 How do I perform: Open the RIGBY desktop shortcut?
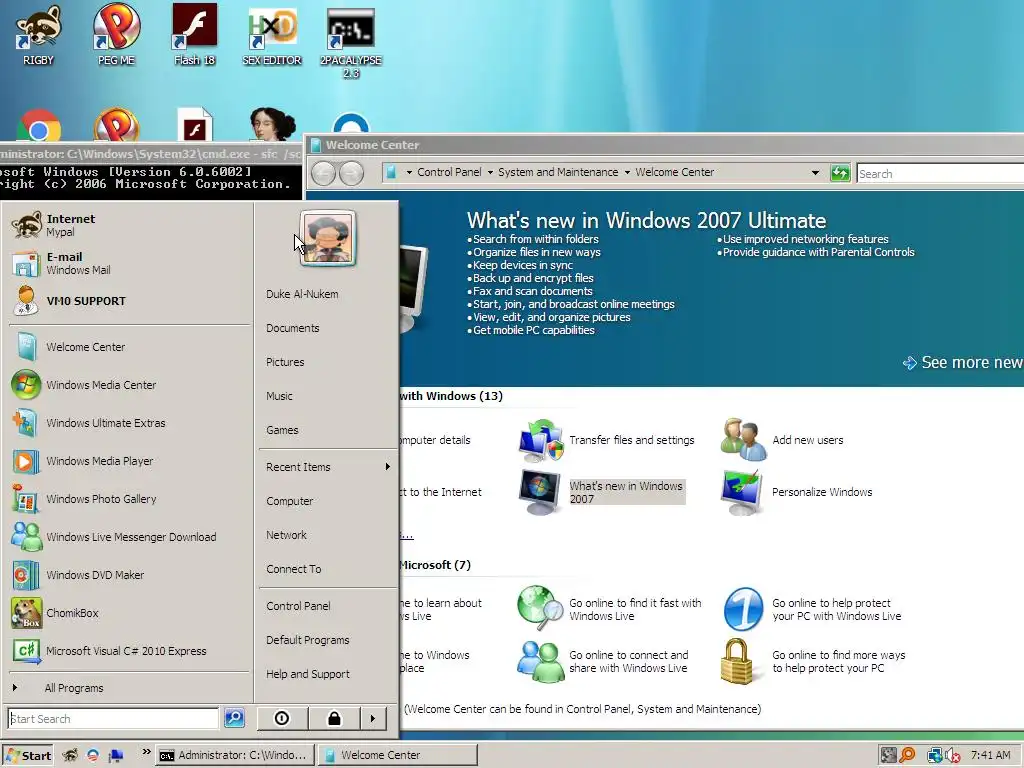point(39,36)
